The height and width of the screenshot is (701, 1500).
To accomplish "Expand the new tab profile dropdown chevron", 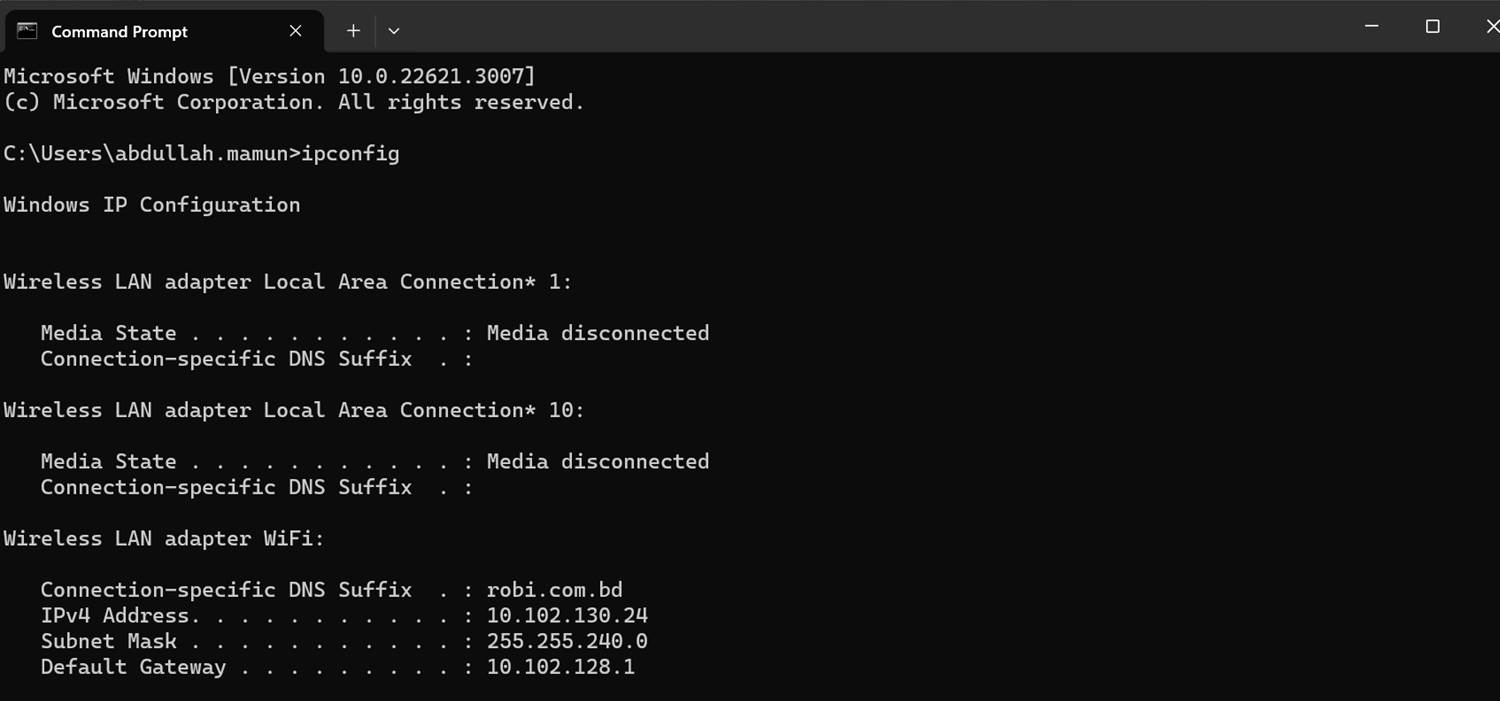I will pos(394,31).
